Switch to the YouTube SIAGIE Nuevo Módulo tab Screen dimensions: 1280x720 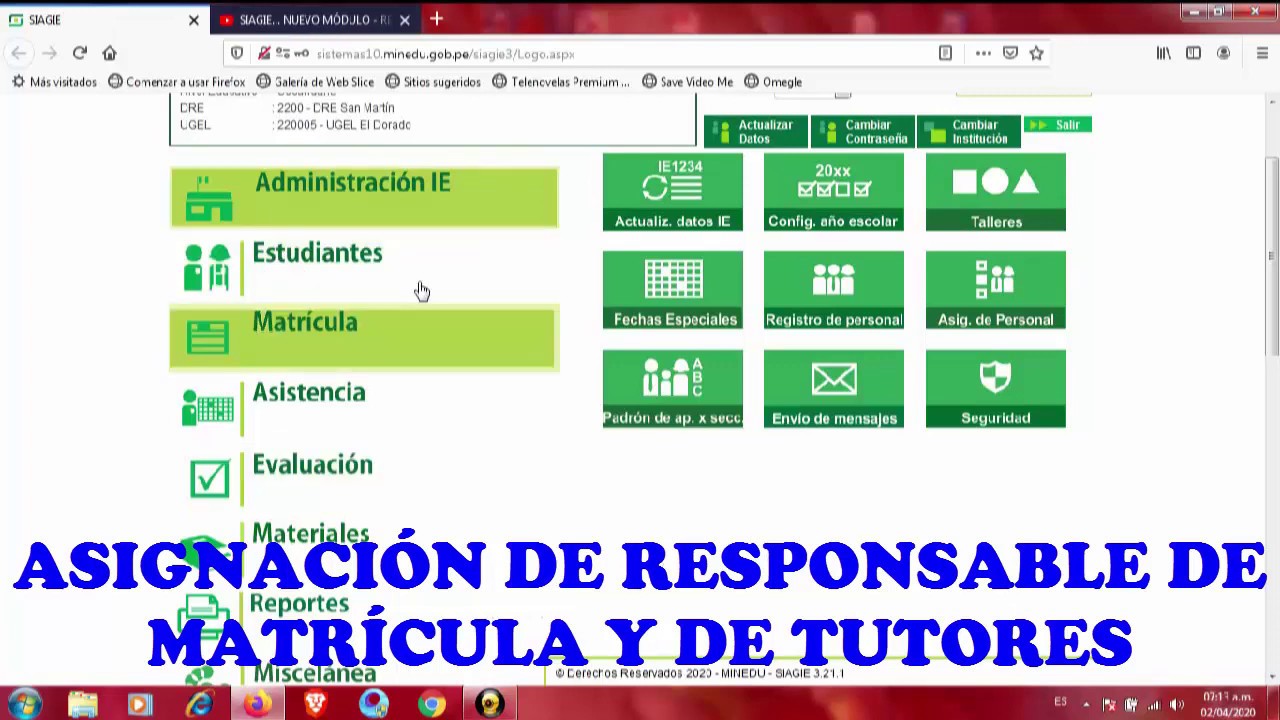coord(313,20)
